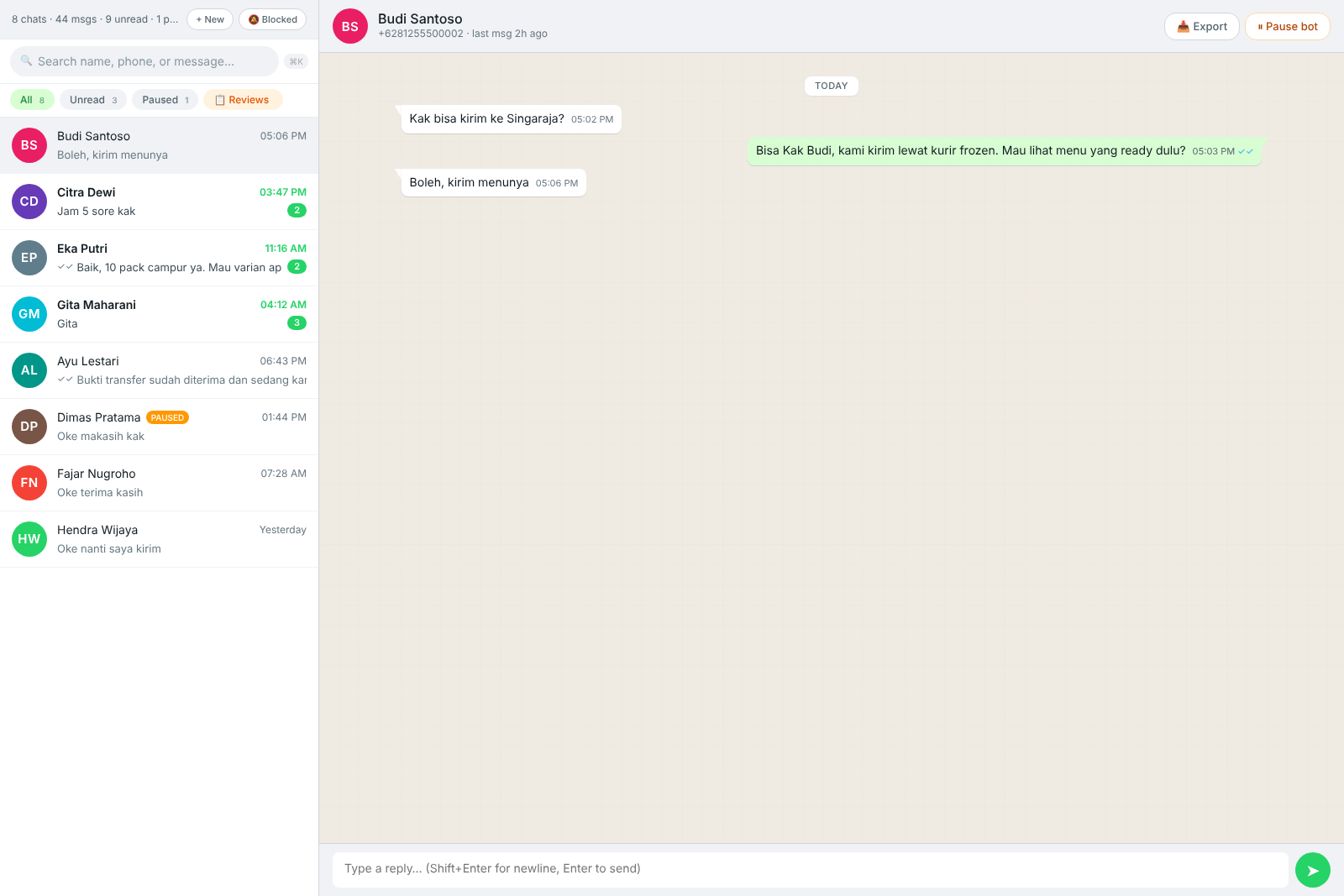The width and height of the screenshot is (1344, 896).
Task: Click the AL avatar of Ayu Lestari
Action: point(29,370)
